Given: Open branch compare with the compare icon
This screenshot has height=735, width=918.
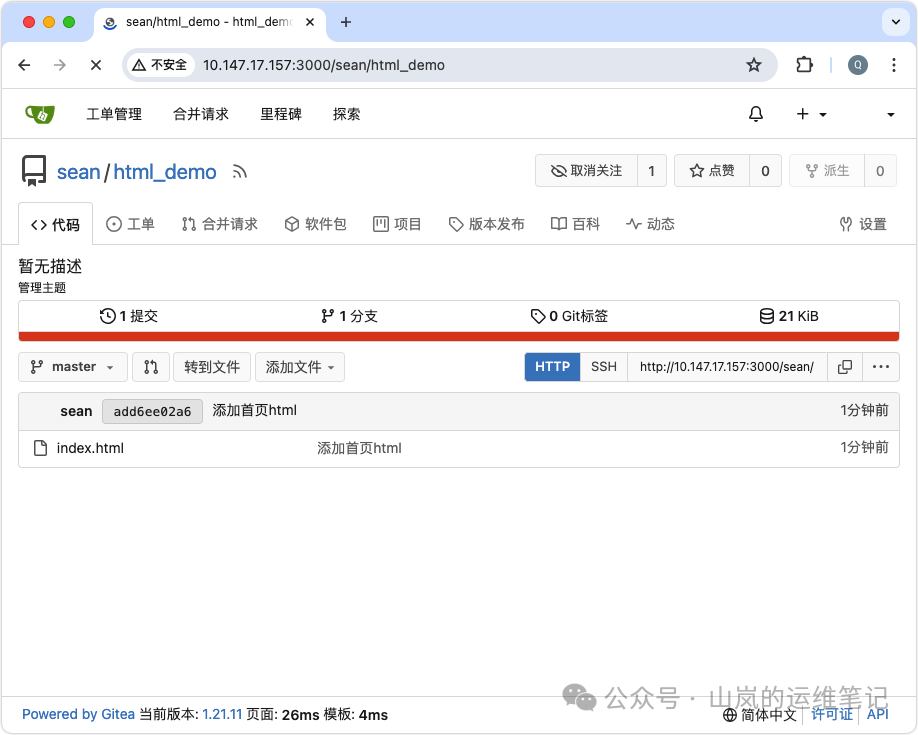Looking at the screenshot, I should (x=151, y=367).
